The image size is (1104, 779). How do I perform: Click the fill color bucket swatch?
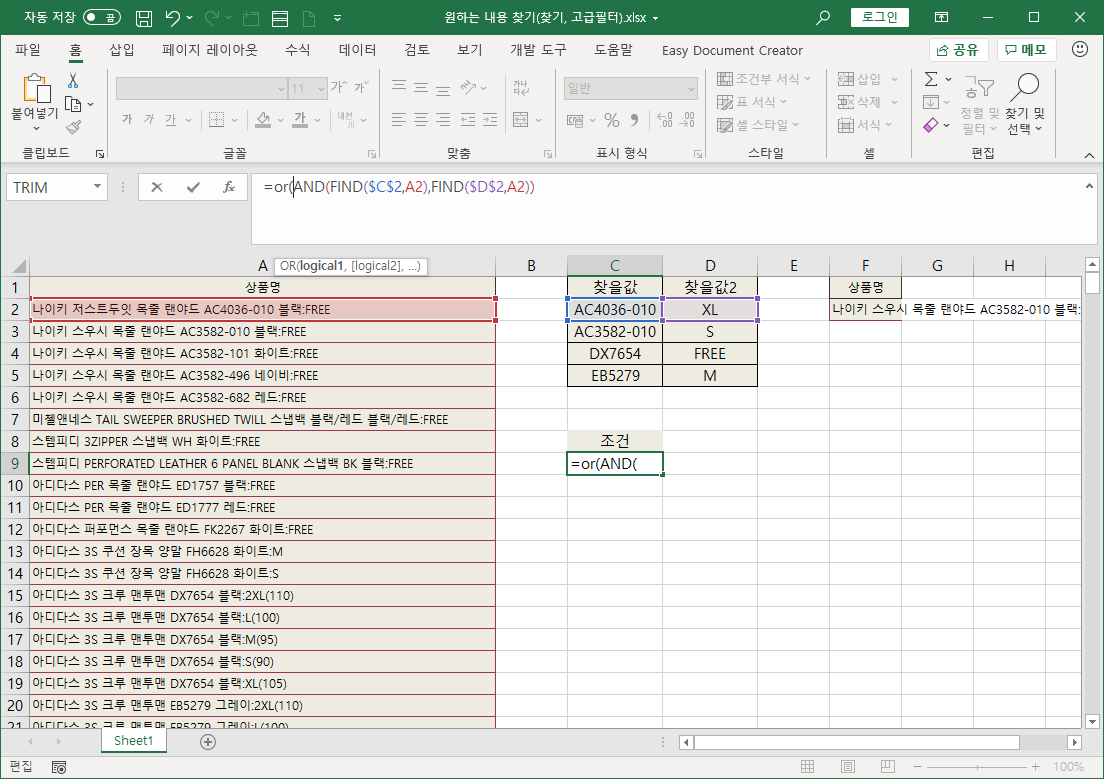coord(263,120)
